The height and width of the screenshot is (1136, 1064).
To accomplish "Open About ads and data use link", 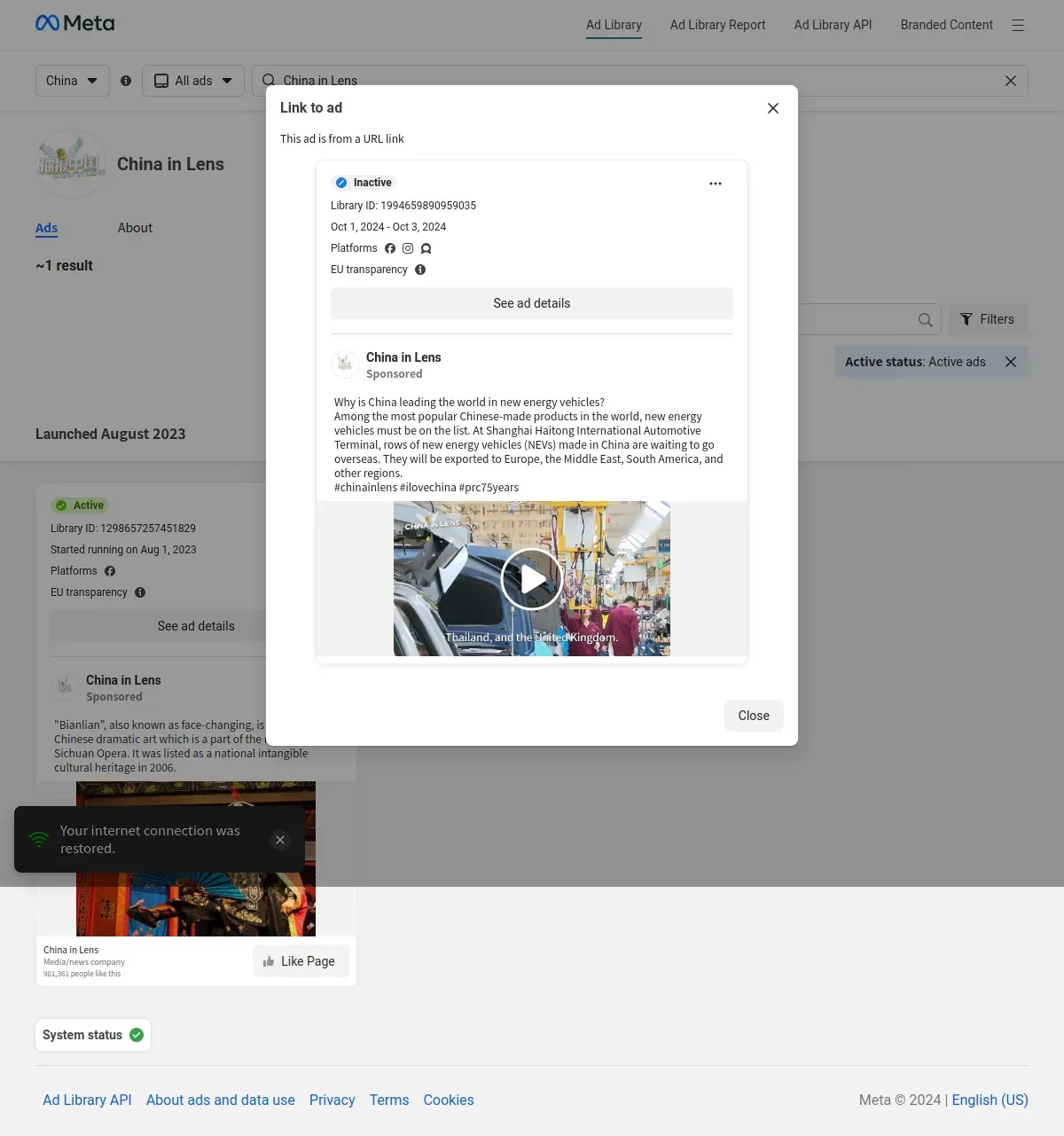I will (x=221, y=1100).
